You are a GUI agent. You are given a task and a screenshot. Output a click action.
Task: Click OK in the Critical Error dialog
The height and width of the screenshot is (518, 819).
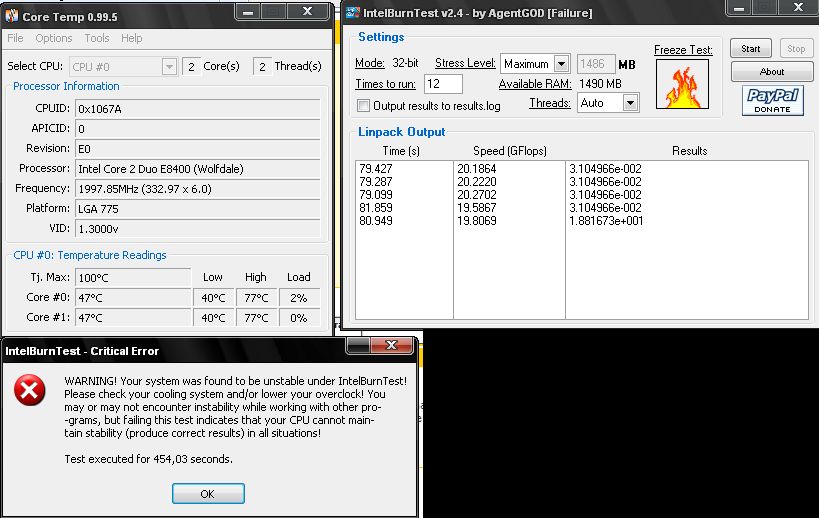pos(208,493)
